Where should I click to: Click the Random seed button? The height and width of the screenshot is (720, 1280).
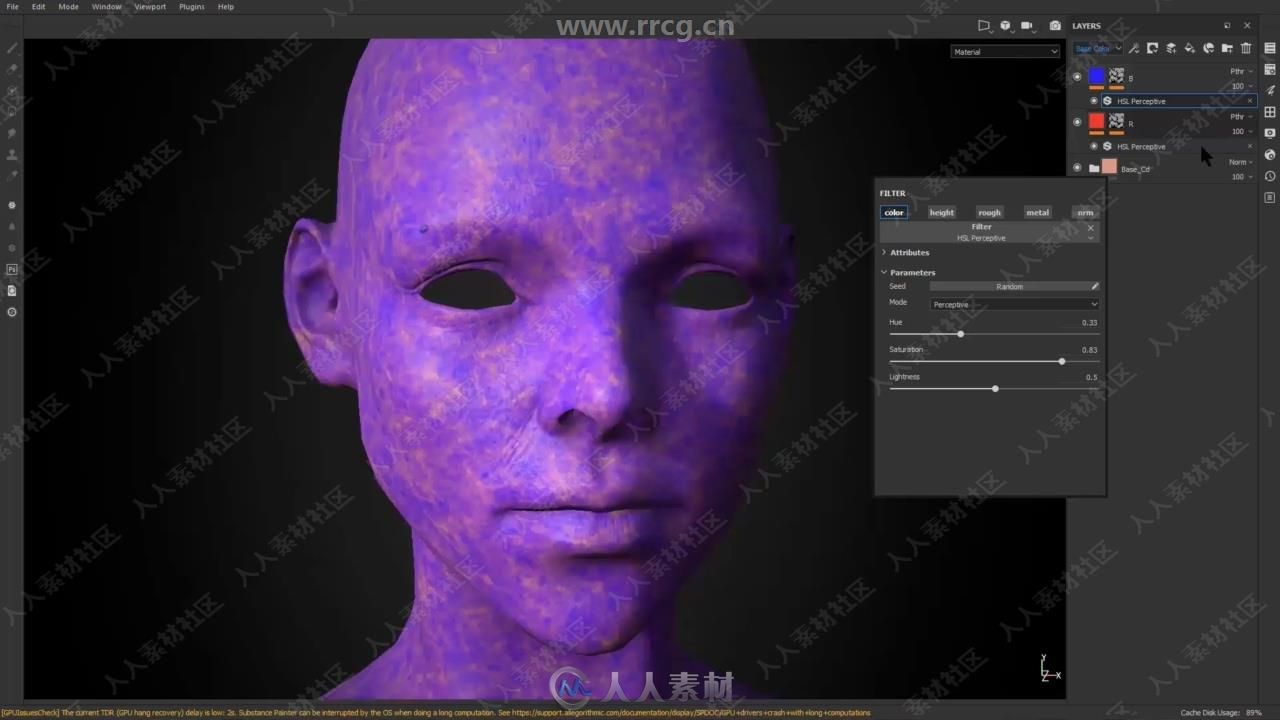click(1009, 286)
